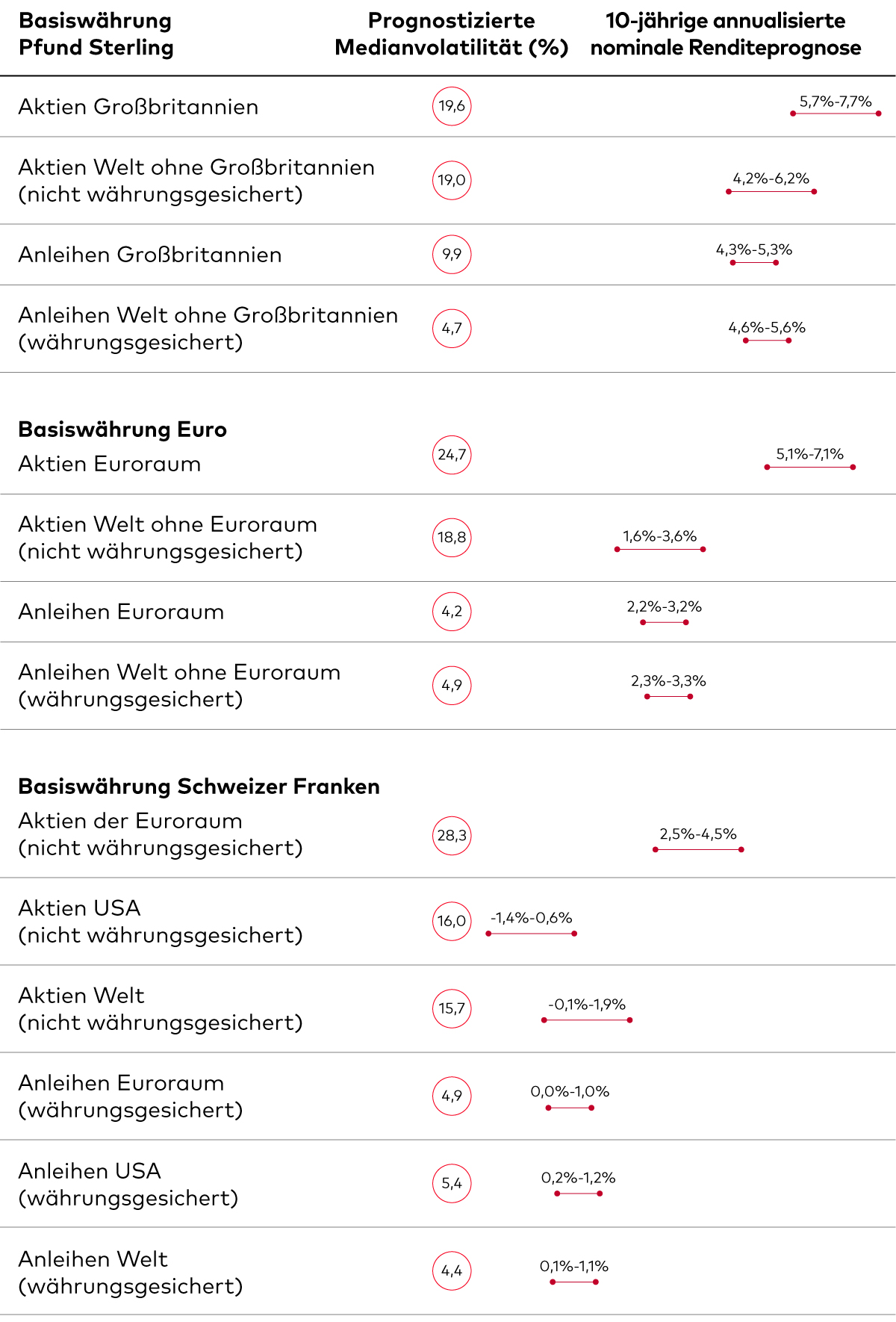The image size is (896, 1322).
Task: Select the 'Anleihen Großbritannien' row label
Action: point(150,255)
